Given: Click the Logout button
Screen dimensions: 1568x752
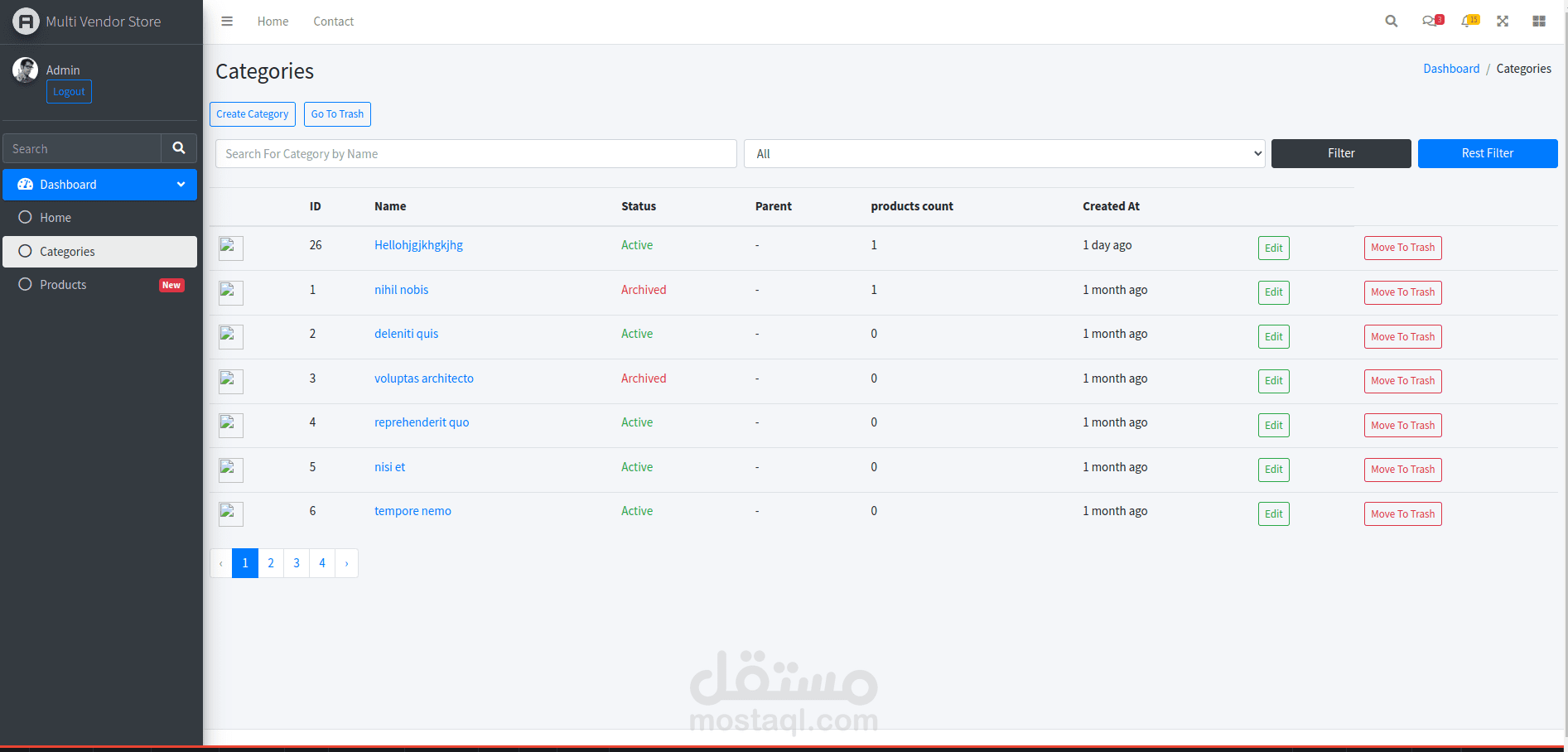Looking at the screenshot, I should 69,92.
